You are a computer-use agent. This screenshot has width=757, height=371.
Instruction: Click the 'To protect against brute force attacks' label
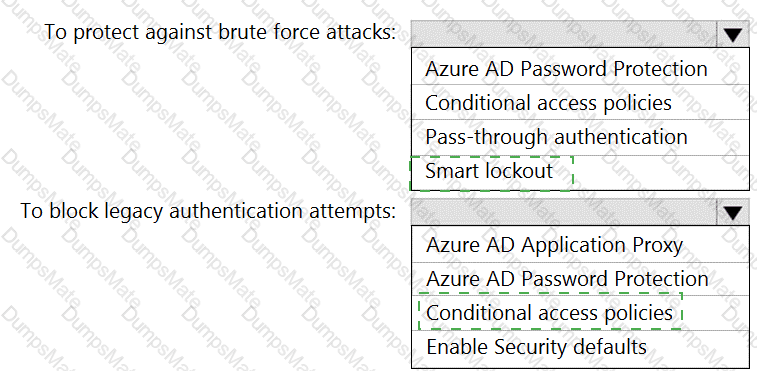220,32
